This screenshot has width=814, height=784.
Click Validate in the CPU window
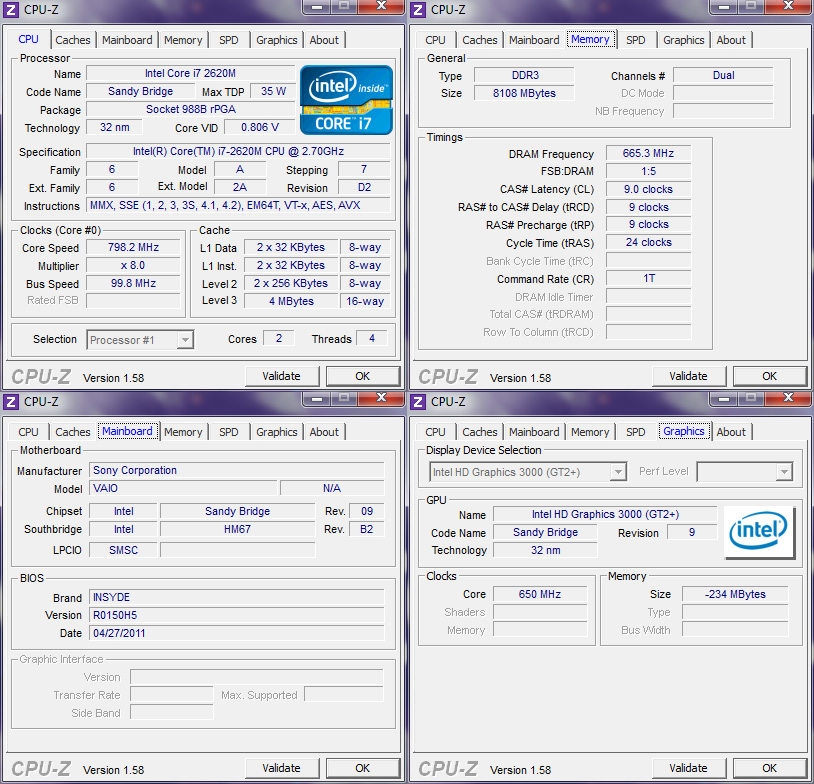[x=282, y=376]
